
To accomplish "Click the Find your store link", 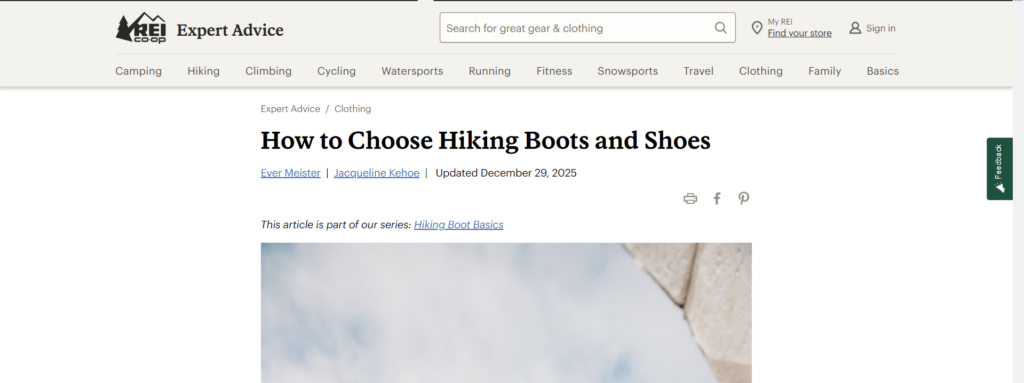I will tap(799, 33).
